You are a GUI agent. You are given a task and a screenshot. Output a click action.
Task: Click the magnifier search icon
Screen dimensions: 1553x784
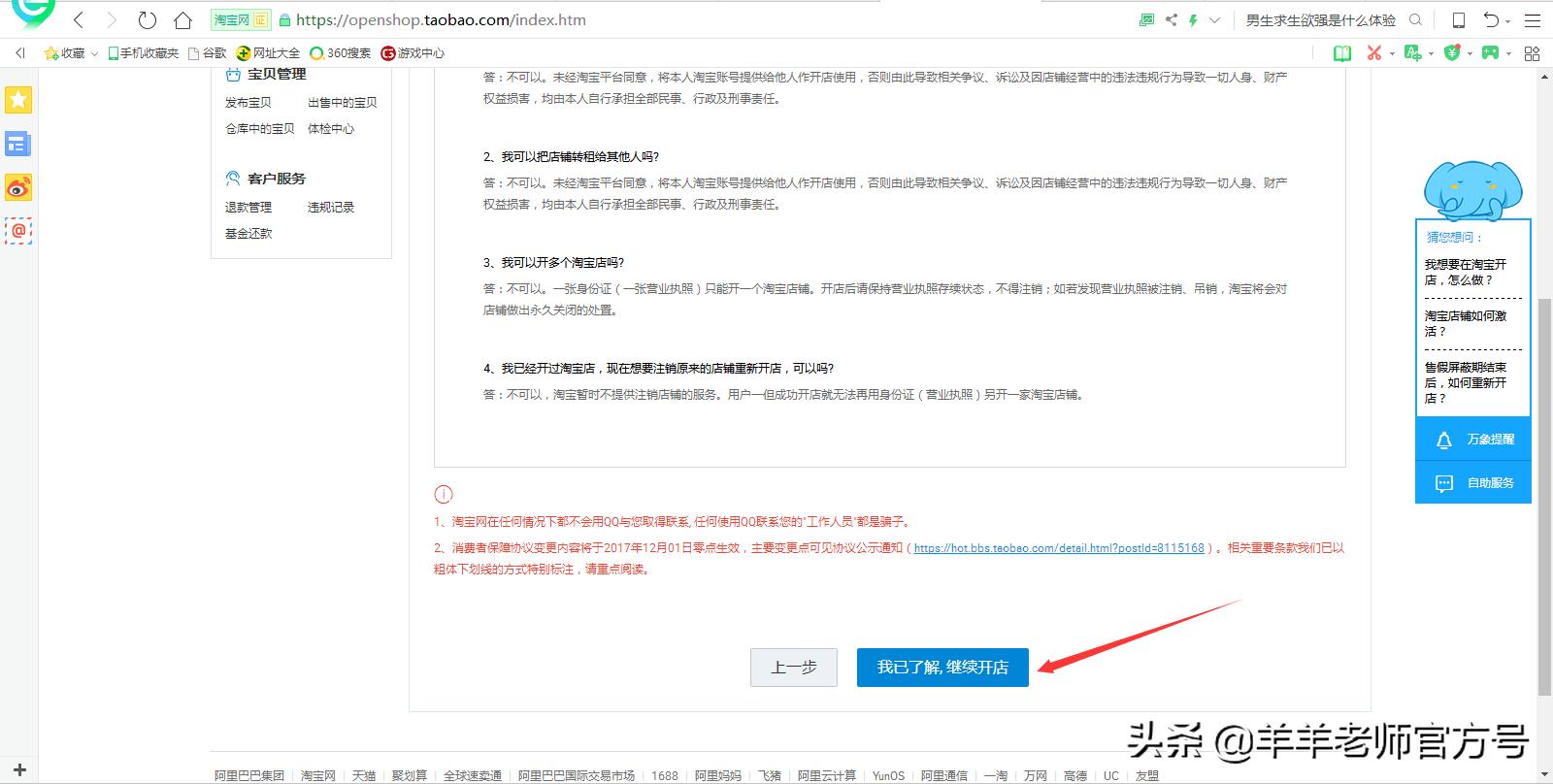1415,19
